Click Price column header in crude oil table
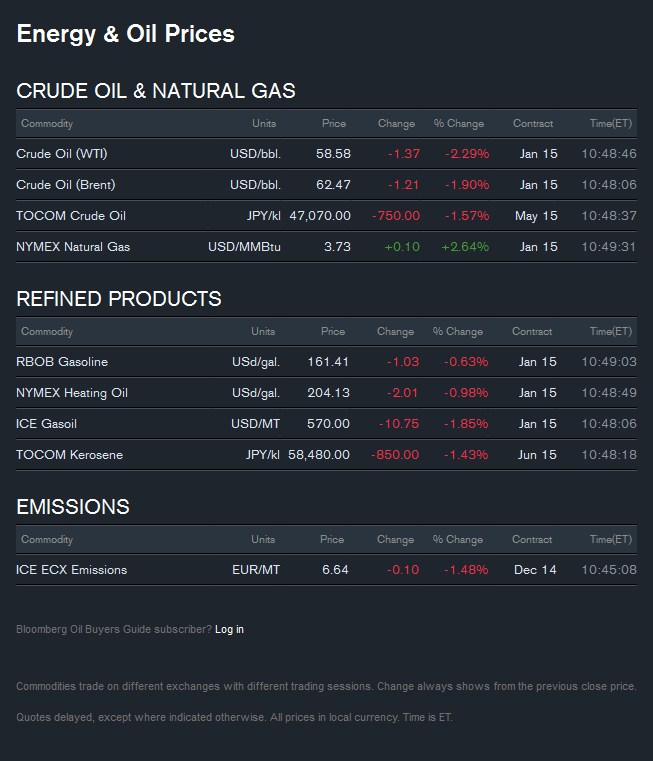This screenshot has width=653, height=761. pos(333,124)
